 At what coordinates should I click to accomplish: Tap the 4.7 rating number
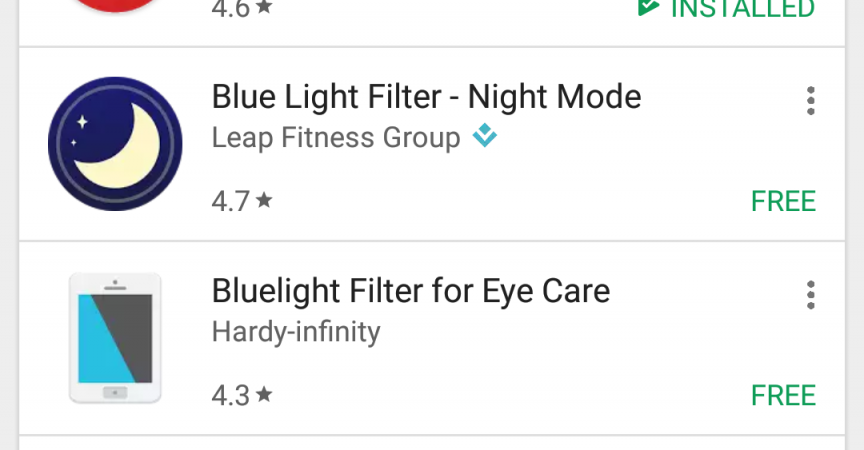tap(231, 201)
